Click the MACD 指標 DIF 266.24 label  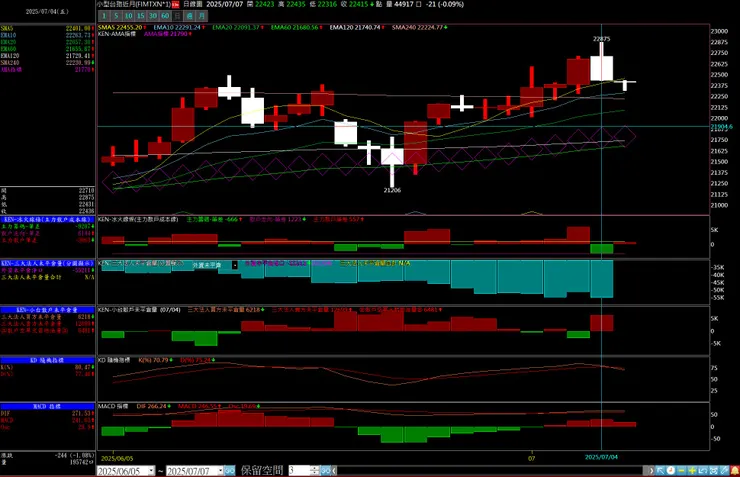pos(153,406)
